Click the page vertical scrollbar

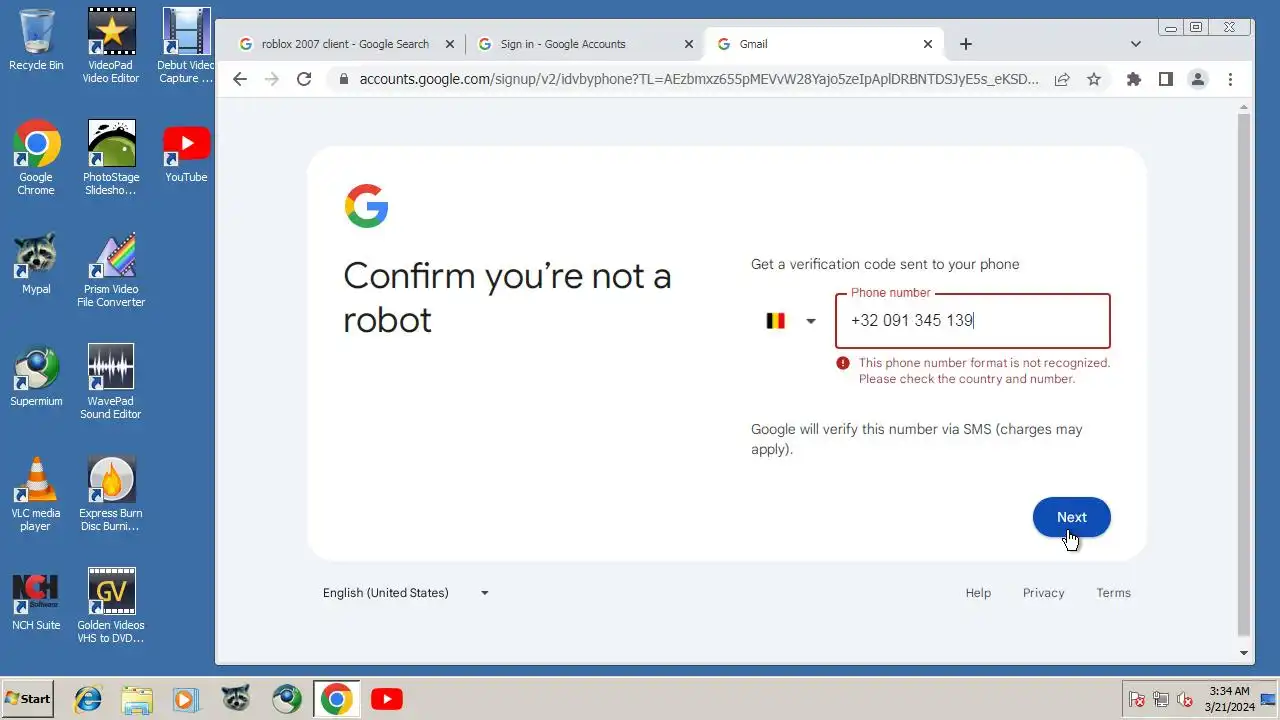(x=1244, y=375)
